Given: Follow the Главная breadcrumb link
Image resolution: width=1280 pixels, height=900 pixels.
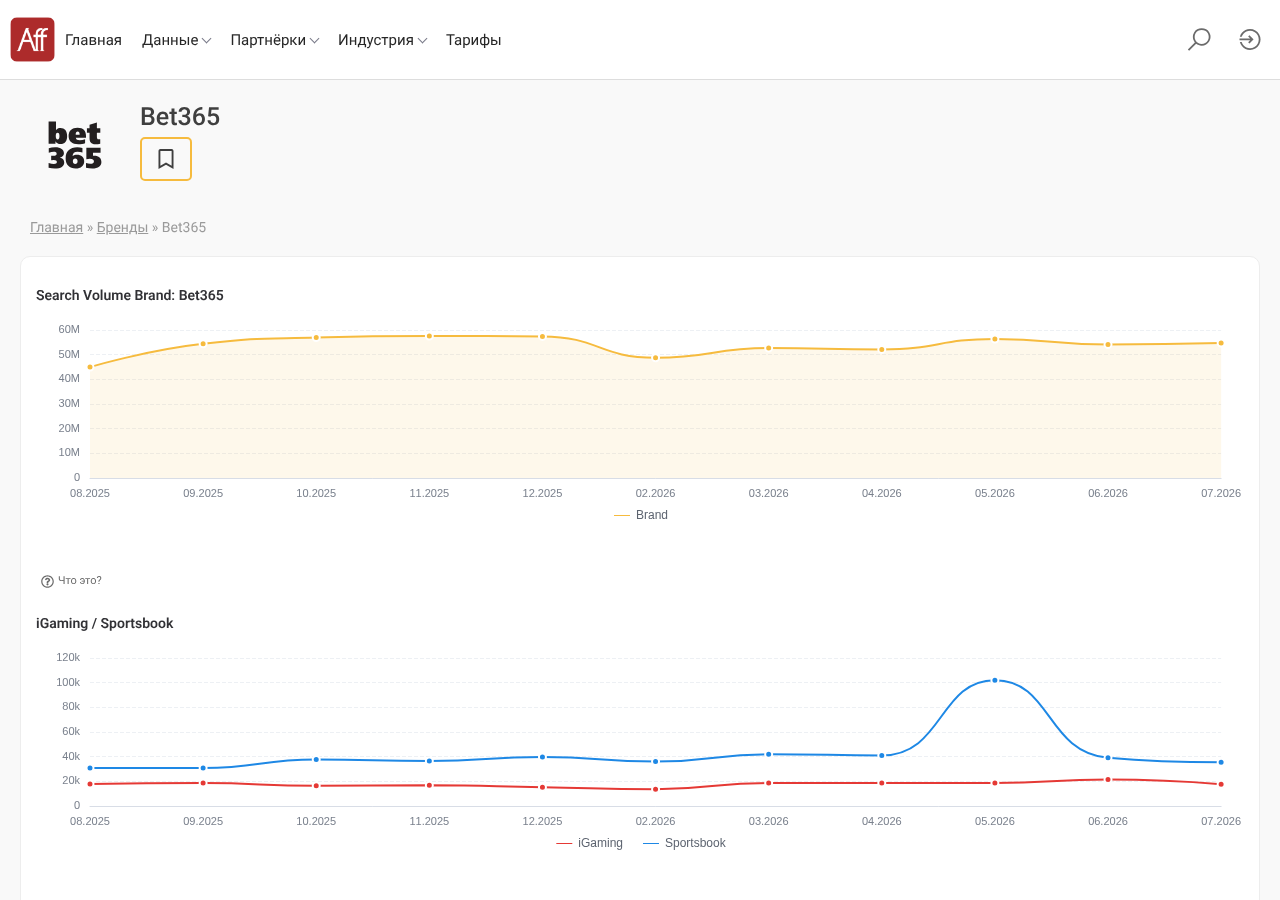Looking at the screenshot, I should [x=56, y=227].
